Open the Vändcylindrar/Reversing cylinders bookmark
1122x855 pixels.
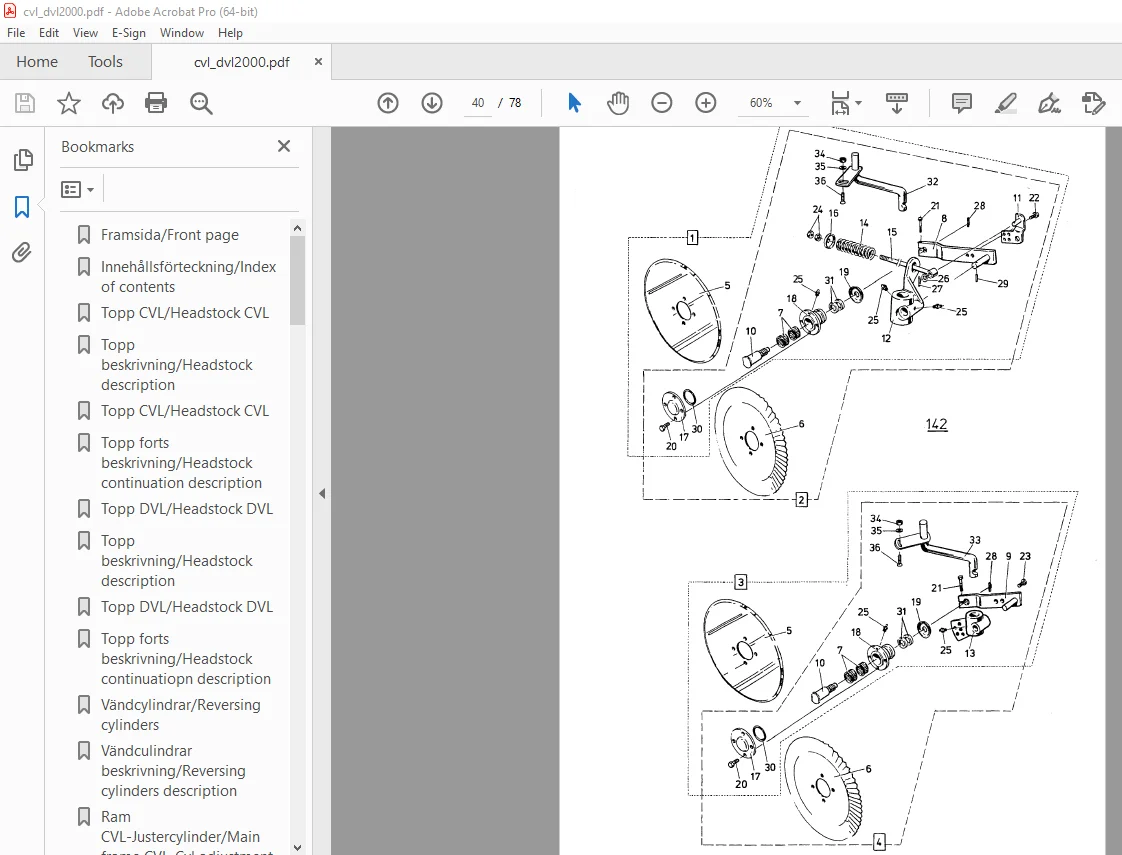pos(181,715)
